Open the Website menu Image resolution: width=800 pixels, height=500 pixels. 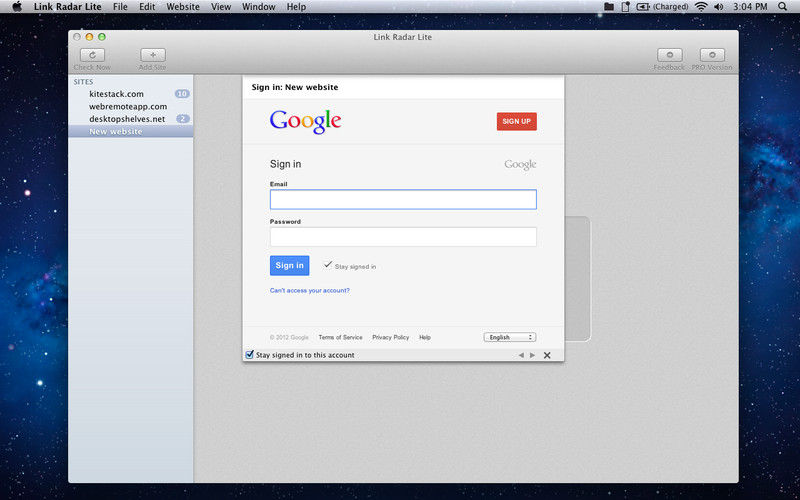pyautogui.click(x=183, y=7)
